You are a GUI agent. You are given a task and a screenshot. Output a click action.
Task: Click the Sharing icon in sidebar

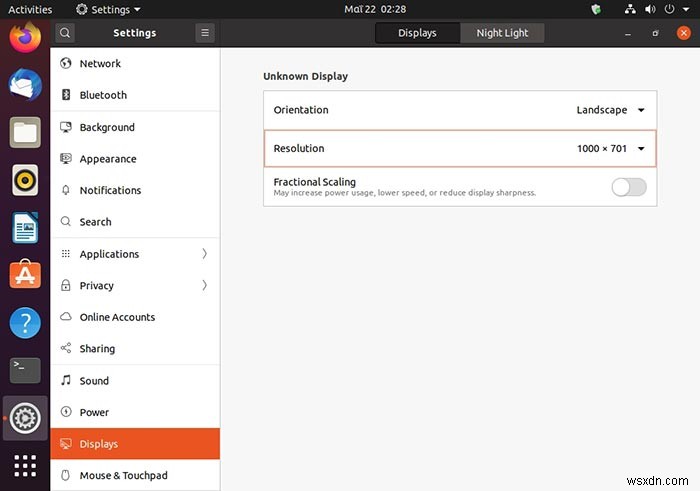pos(66,348)
